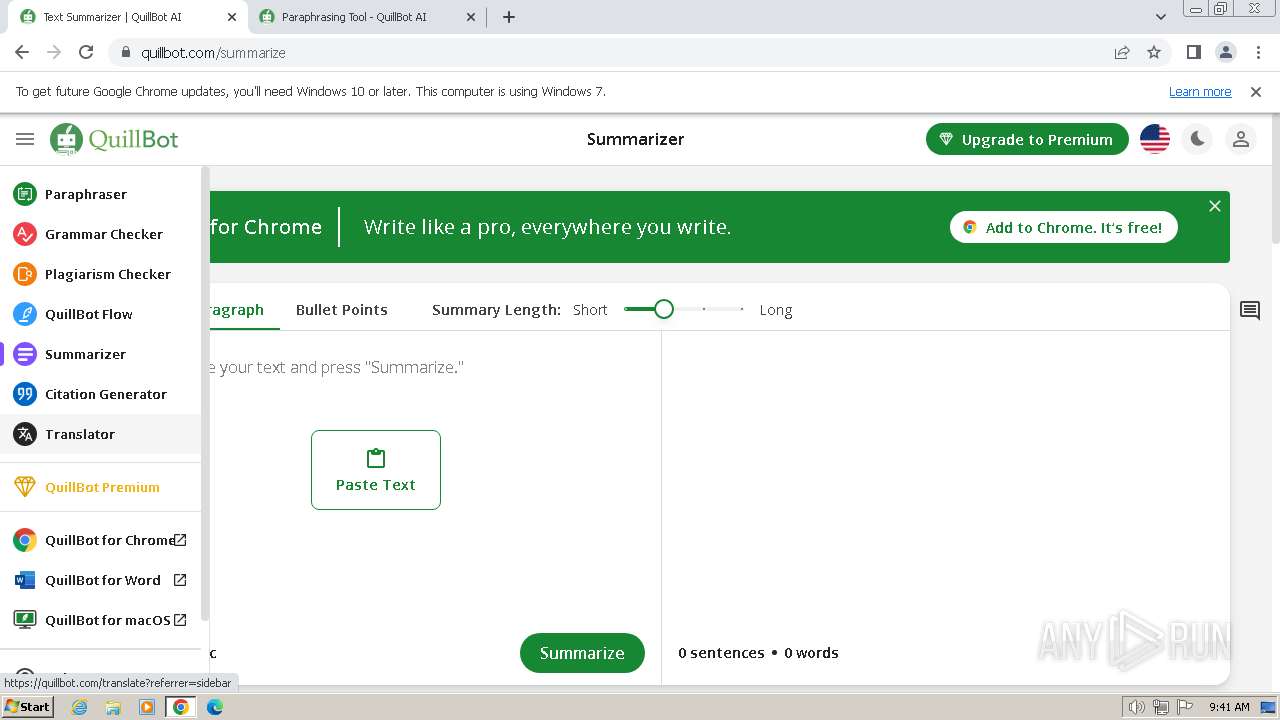Open QuillBot Premium in the sidebar
Screen dimensions: 1280x720
pos(100,487)
